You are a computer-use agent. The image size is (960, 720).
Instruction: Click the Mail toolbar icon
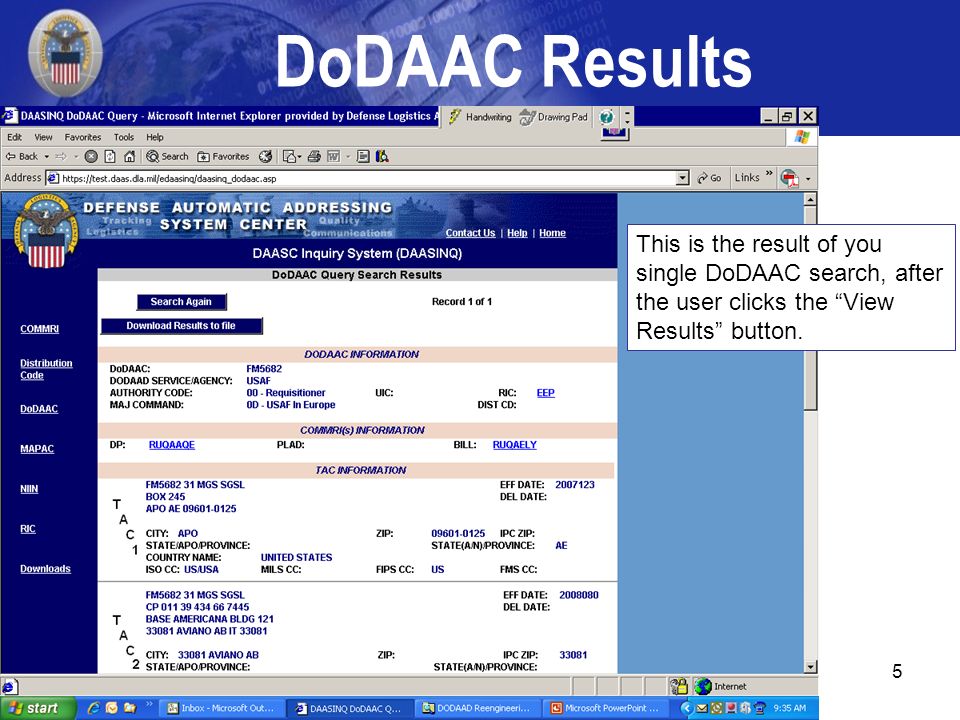[290, 157]
